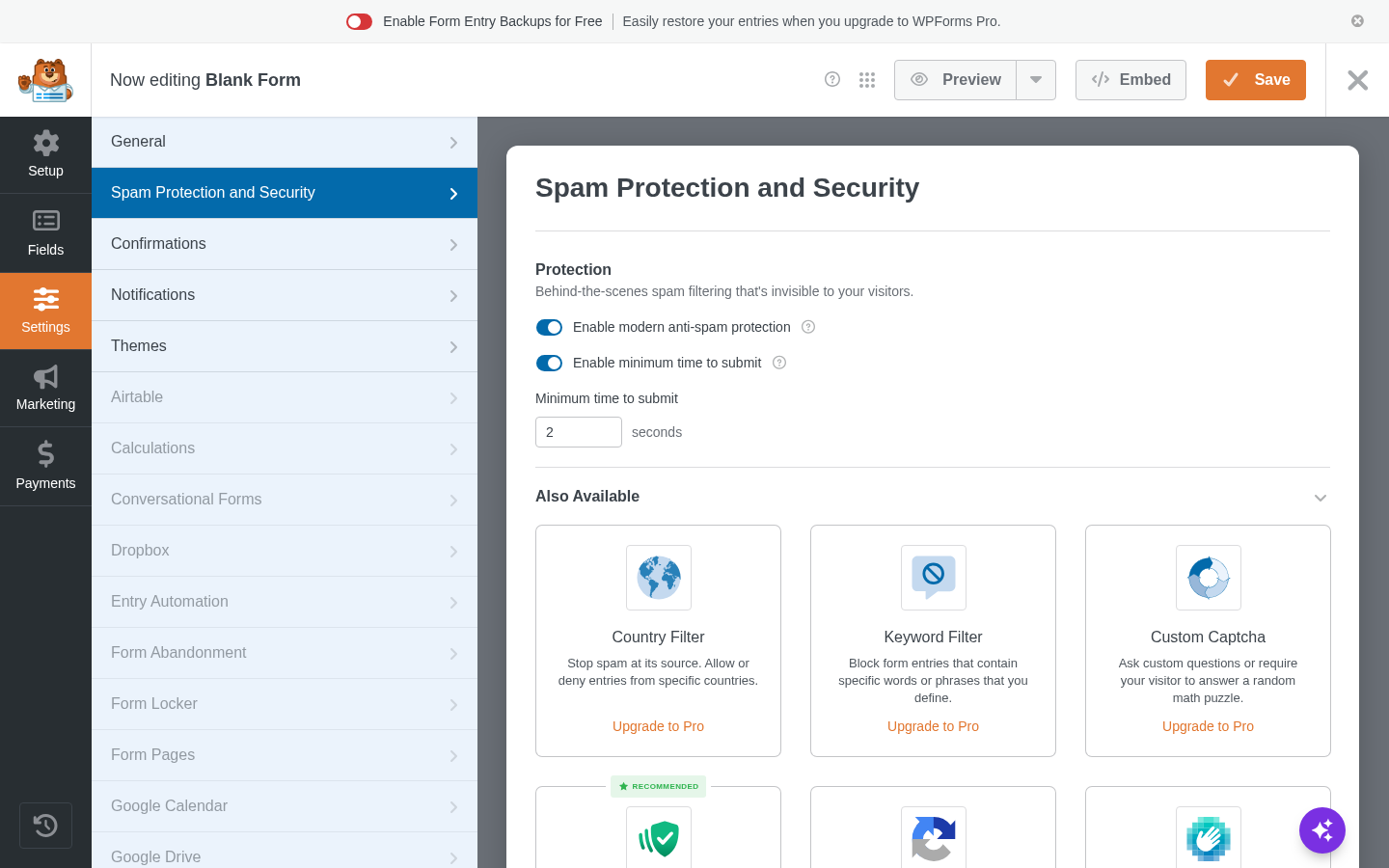Click Upgrade to Pro under Custom Captcha
The height and width of the screenshot is (868, 1389).
[x=1208, y=726]
